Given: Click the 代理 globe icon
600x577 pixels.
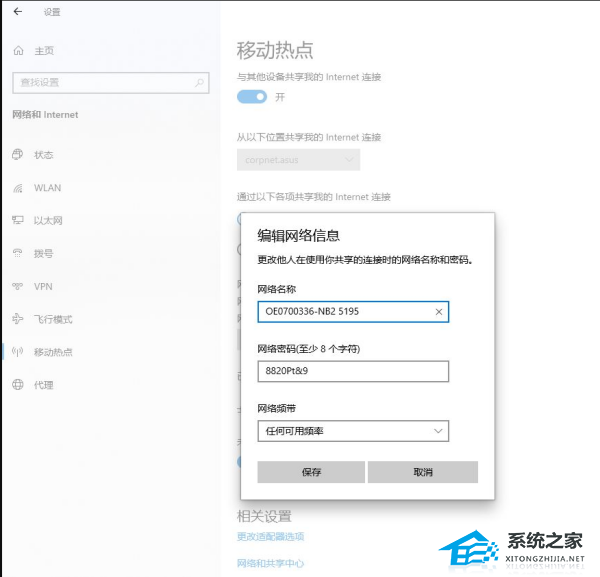Looking at the screenshot, I should (18, 385).
